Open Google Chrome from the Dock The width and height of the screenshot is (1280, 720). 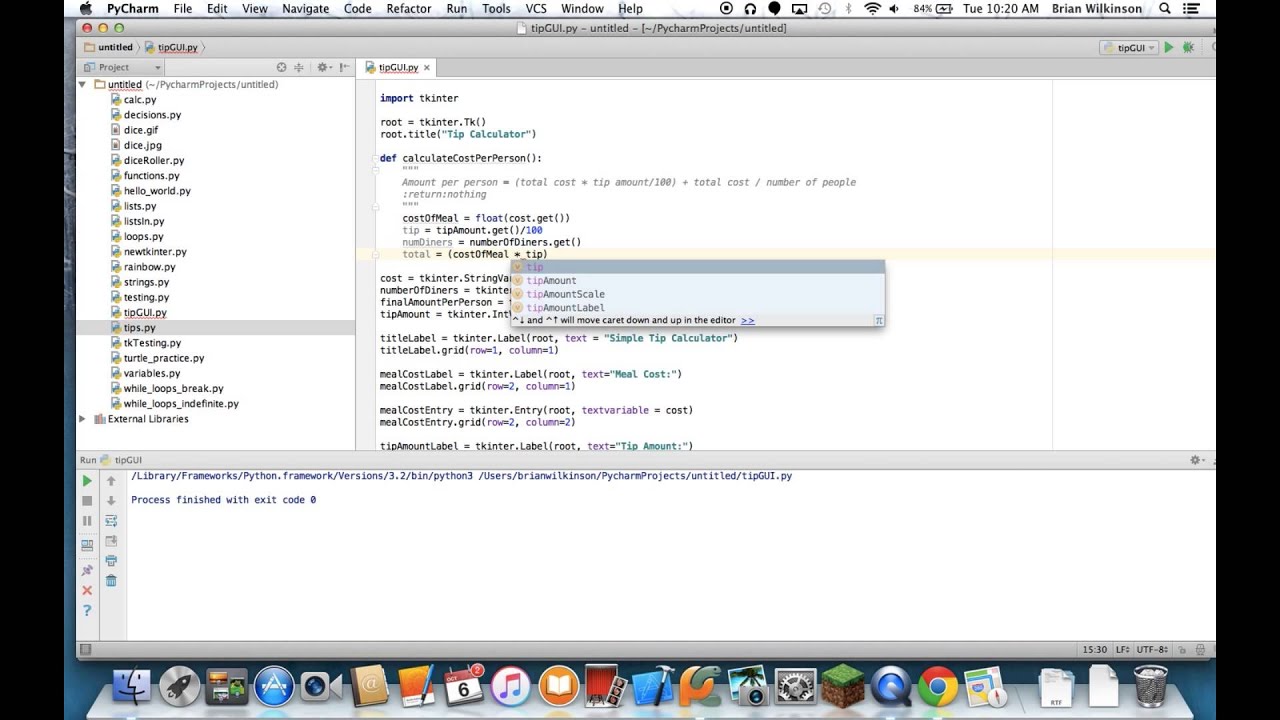pos(937,687)
